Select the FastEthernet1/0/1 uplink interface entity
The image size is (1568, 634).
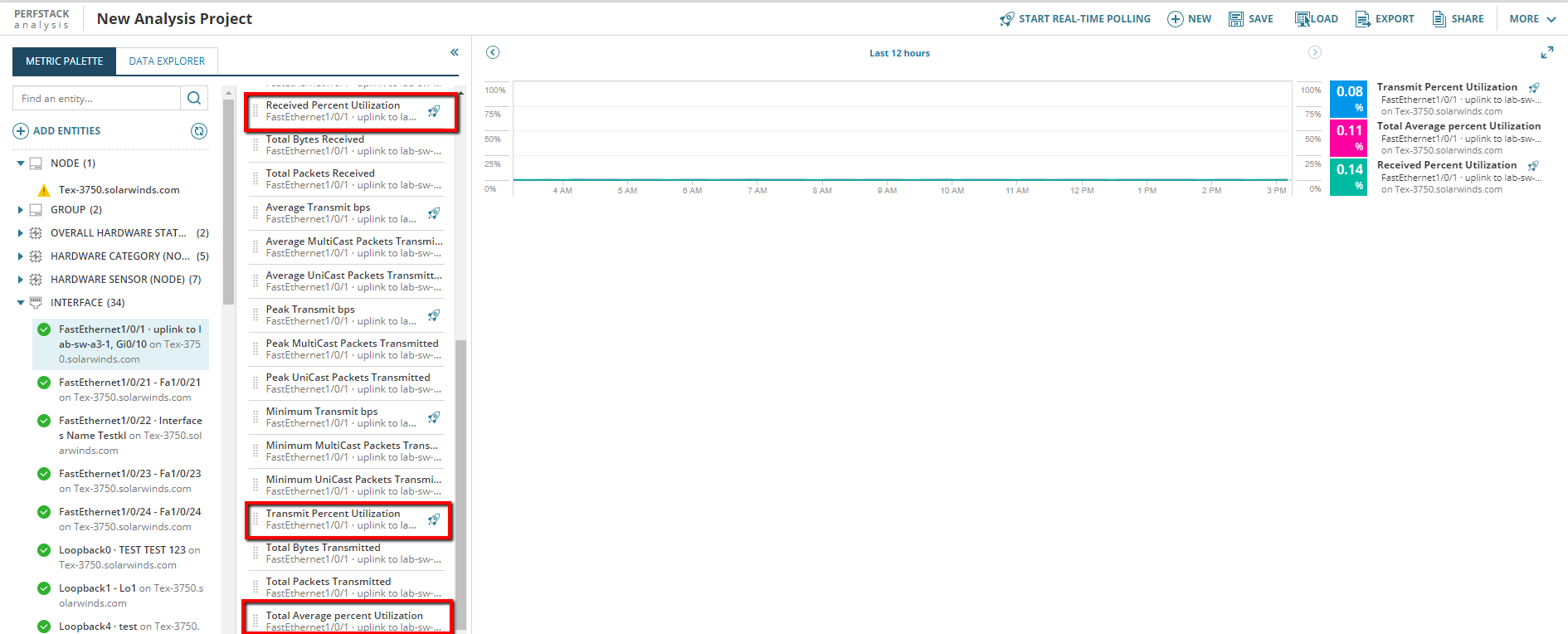pyautogui.click(x=121, y=344)
